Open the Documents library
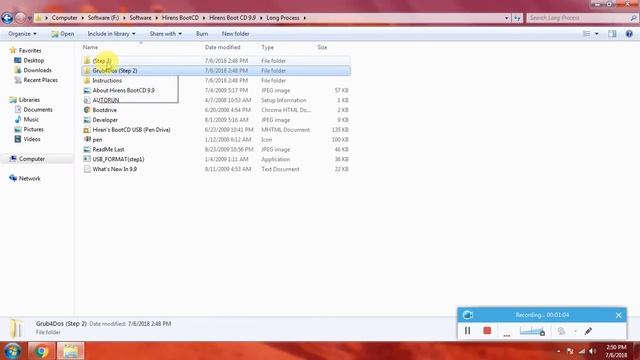Viewport: 640px width, 360px height. pyautogui.click(x=33, y=109)
